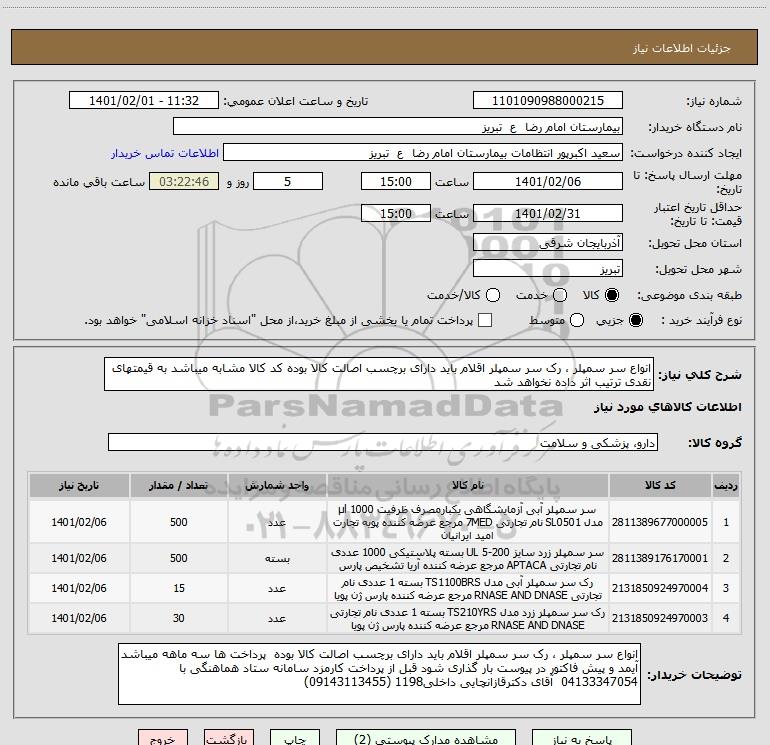
Task: Open the اطلاعات تماس خریدار link
Action: 165,153
